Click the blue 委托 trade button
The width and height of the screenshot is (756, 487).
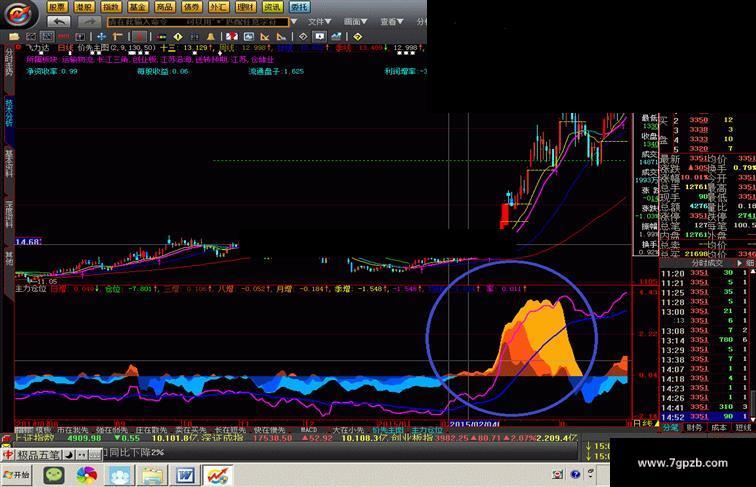[x=299, y=7]
